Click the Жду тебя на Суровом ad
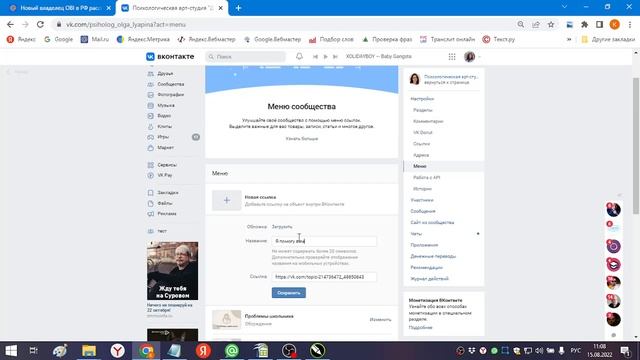Screen dimensions: 640x360 pos(173,271)
